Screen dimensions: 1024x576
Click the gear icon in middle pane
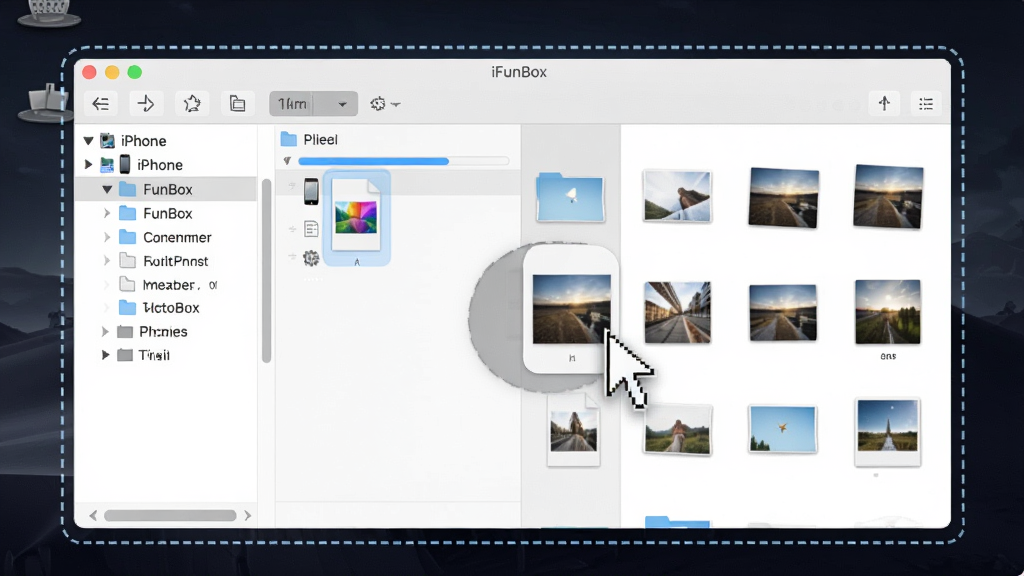coord(312,258)
